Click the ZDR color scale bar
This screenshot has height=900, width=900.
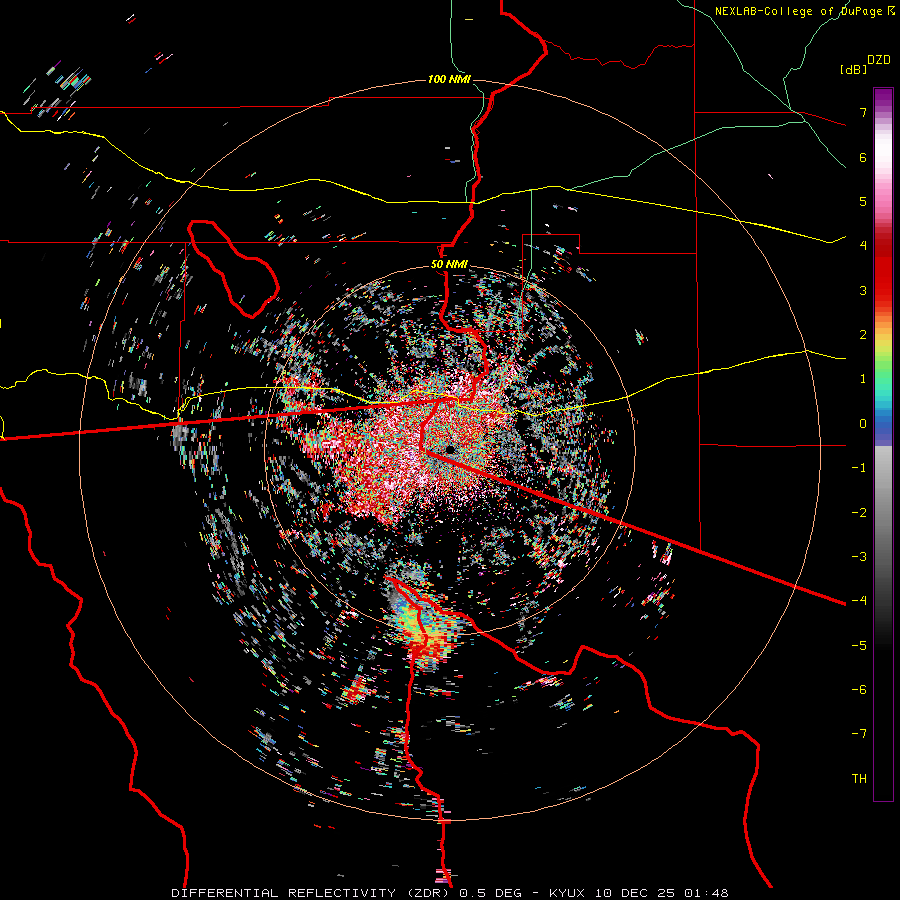point(883,444)
